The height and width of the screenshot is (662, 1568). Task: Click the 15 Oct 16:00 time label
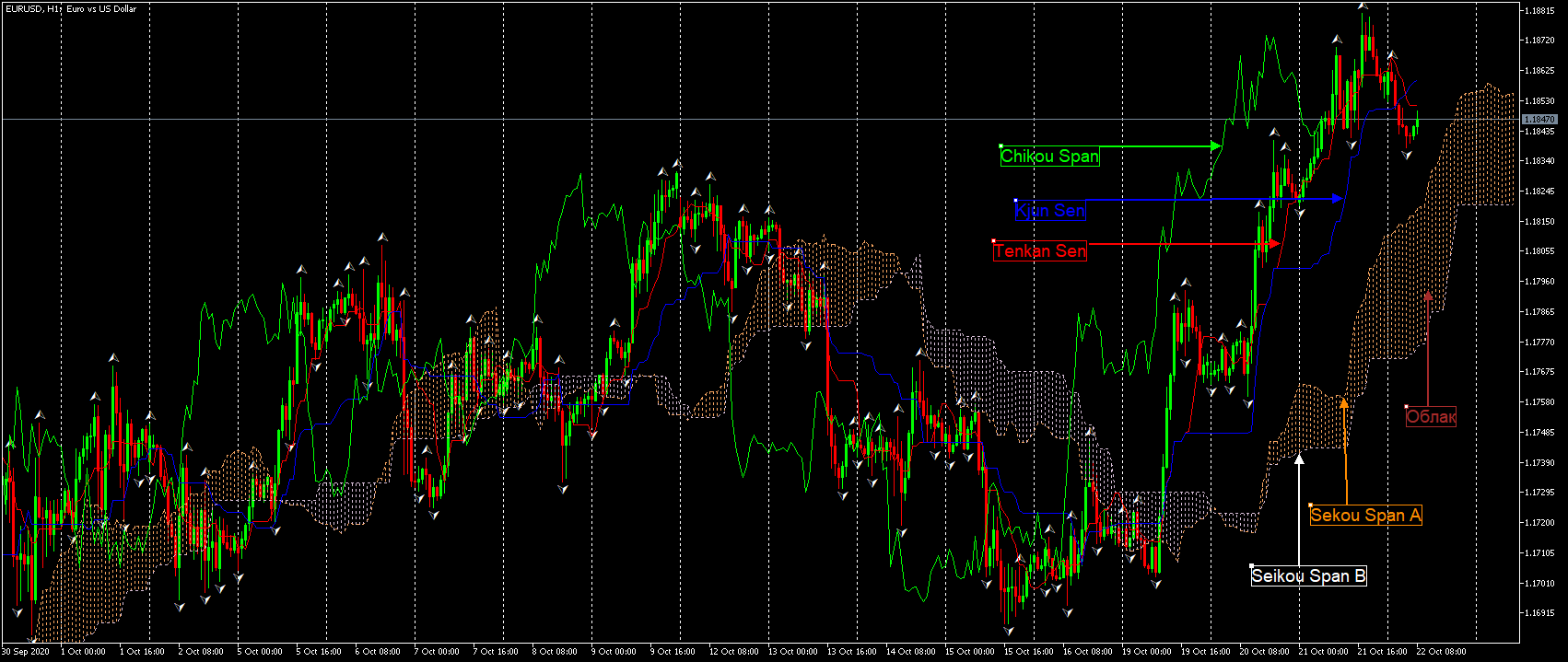(x=1029, y=652)
